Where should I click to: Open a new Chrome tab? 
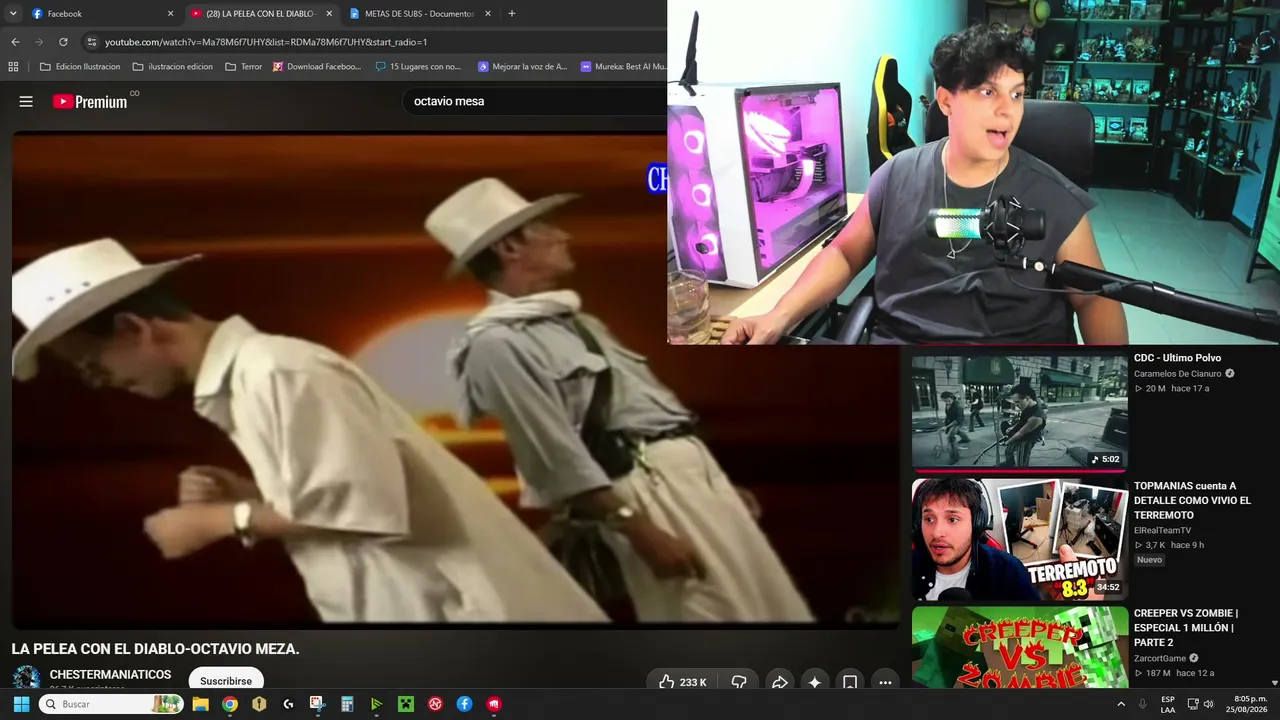(x=512, y=14)
